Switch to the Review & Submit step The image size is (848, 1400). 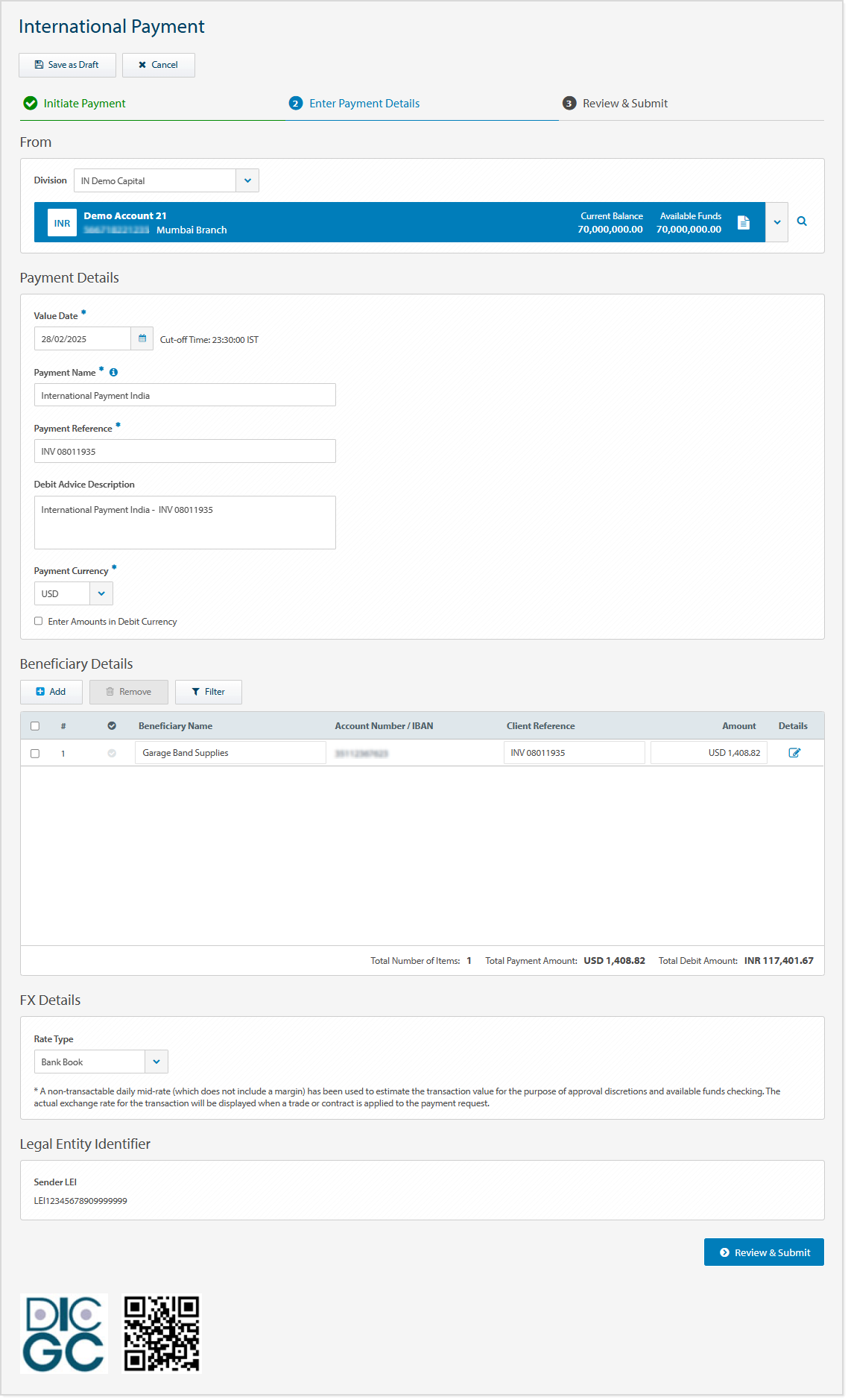(624, 104)
